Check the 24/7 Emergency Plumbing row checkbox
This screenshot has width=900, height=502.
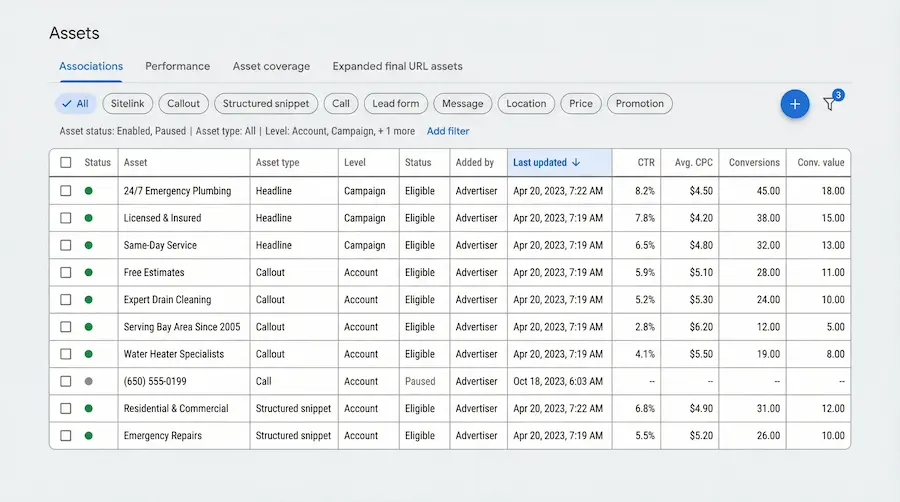[x=66, y=190]
